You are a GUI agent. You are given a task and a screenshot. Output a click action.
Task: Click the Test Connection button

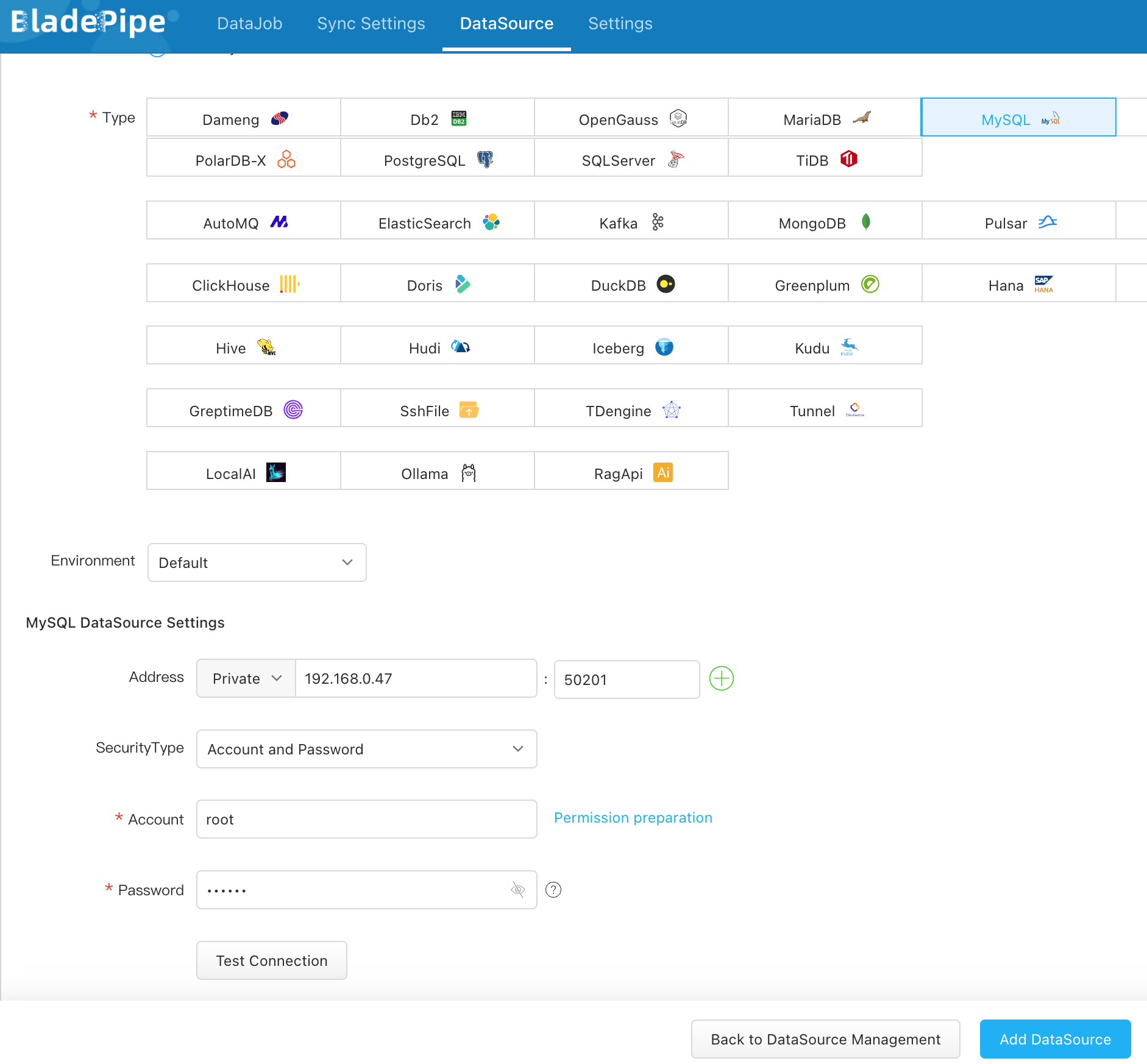coord(271,960)
